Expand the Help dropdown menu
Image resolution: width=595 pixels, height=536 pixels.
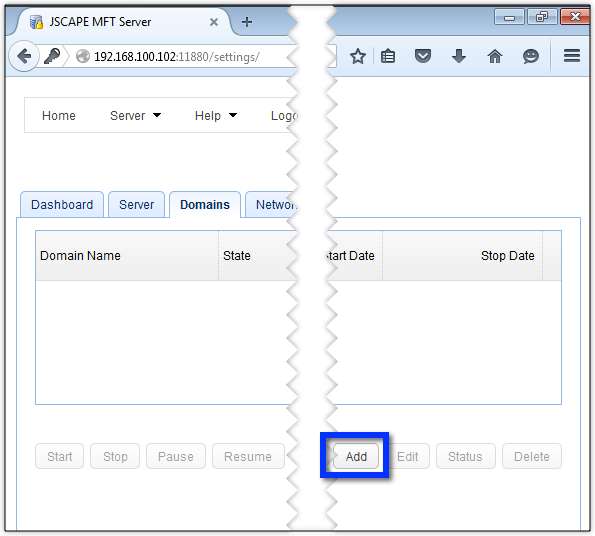coord(216,115)
